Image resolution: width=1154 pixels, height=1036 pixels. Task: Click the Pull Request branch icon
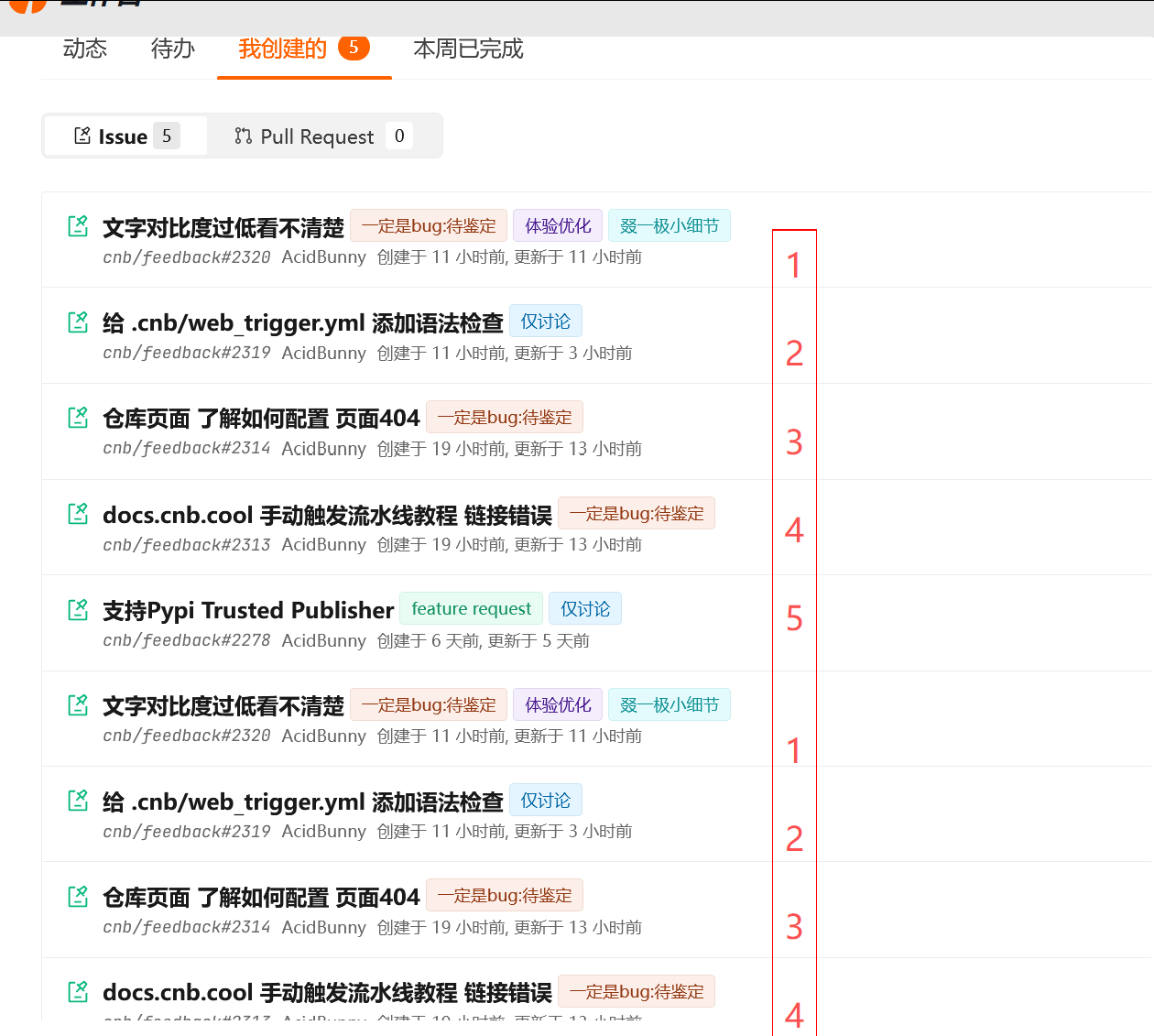[243, 136]
